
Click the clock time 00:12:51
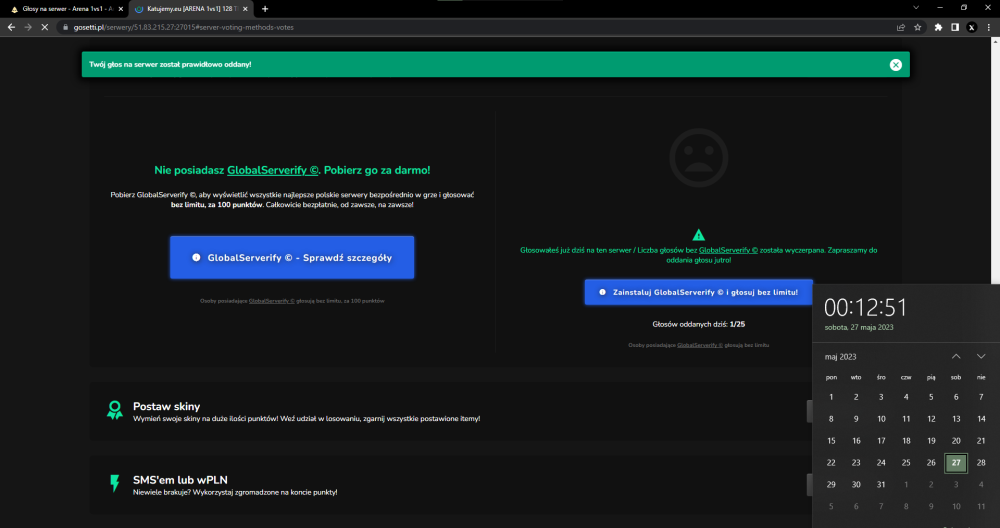click(865, 308)
